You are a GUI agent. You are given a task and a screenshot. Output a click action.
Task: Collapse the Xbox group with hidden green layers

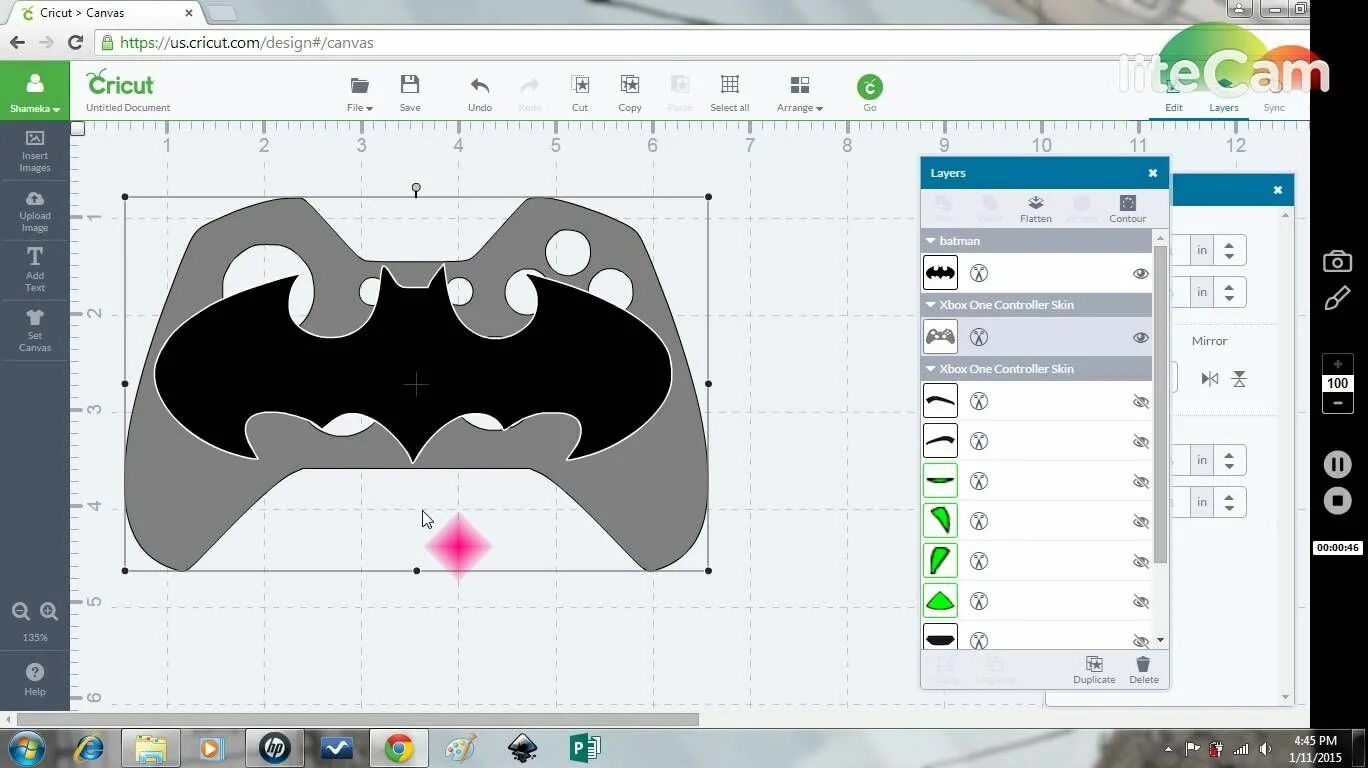[930, 369]
